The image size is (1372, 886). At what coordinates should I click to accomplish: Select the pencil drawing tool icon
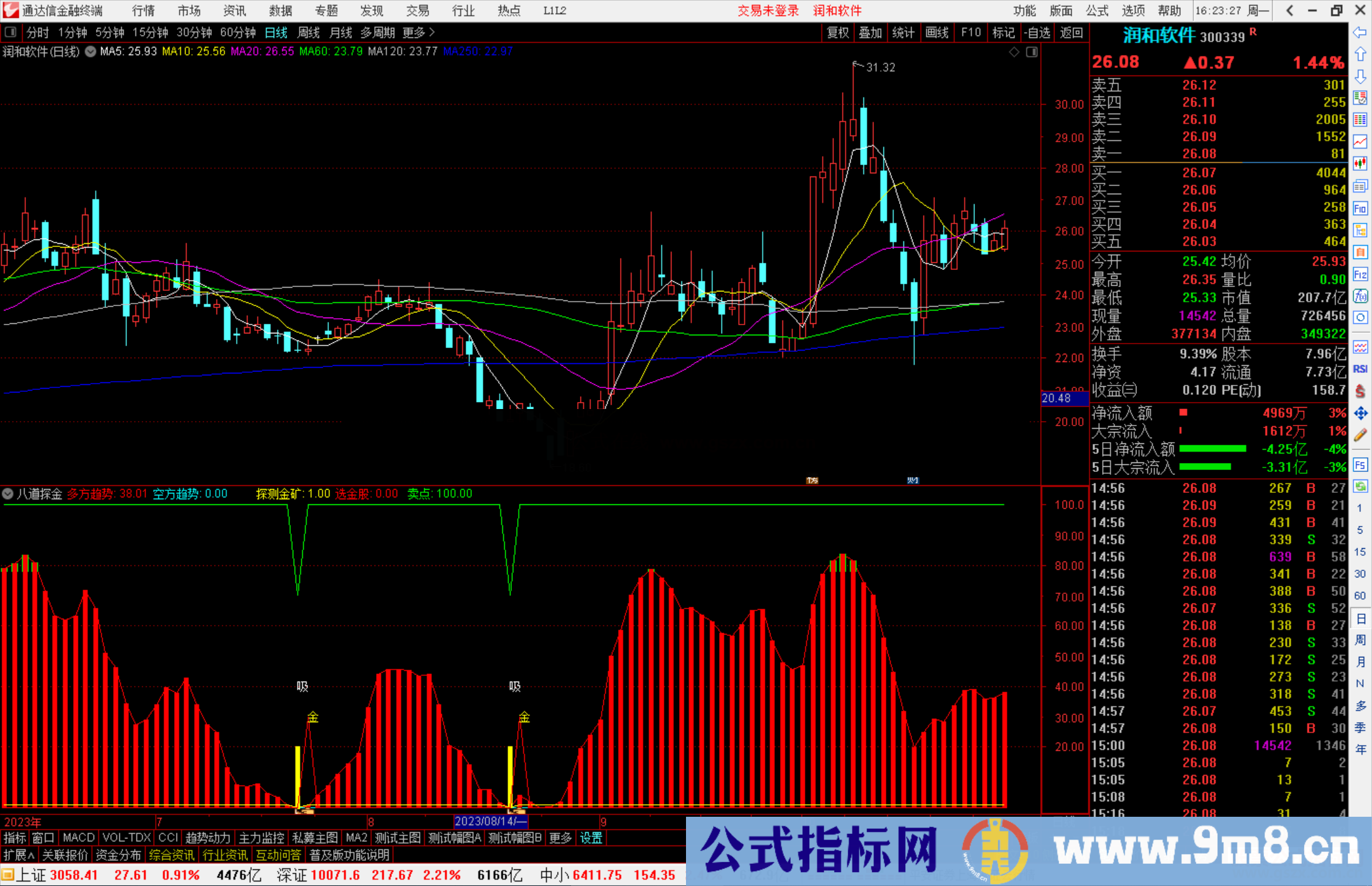point(1360,435)
